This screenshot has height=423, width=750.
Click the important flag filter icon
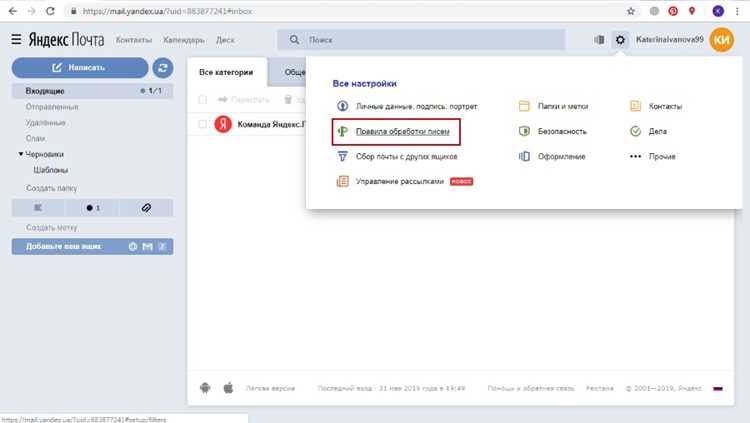[38, 208]
